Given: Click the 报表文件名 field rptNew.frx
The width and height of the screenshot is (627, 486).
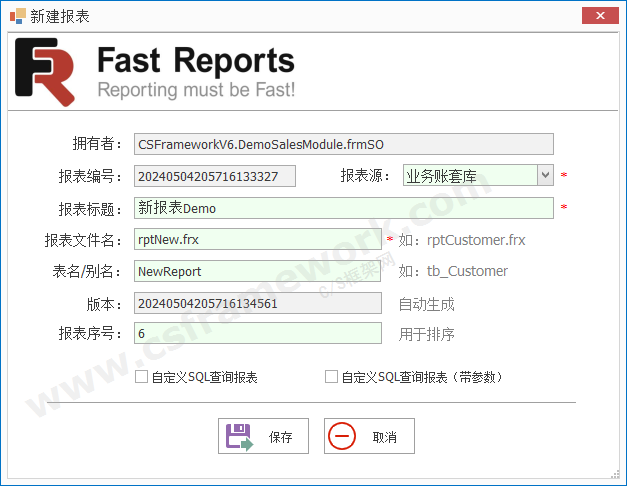Looking at the screenshot, I should point(258,239).
